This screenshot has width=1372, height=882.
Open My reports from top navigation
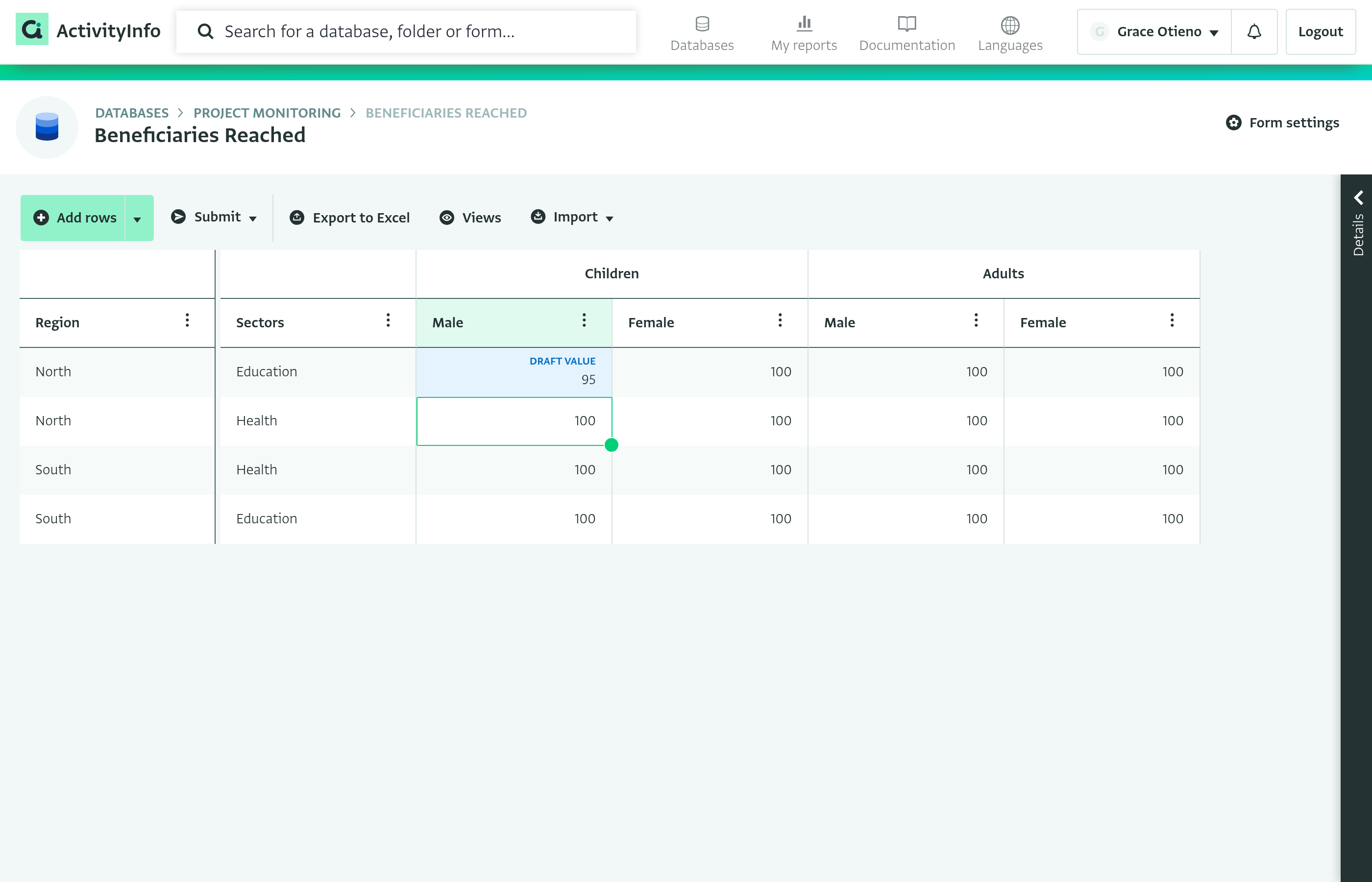pyautogui.click(x=804, y=33)
